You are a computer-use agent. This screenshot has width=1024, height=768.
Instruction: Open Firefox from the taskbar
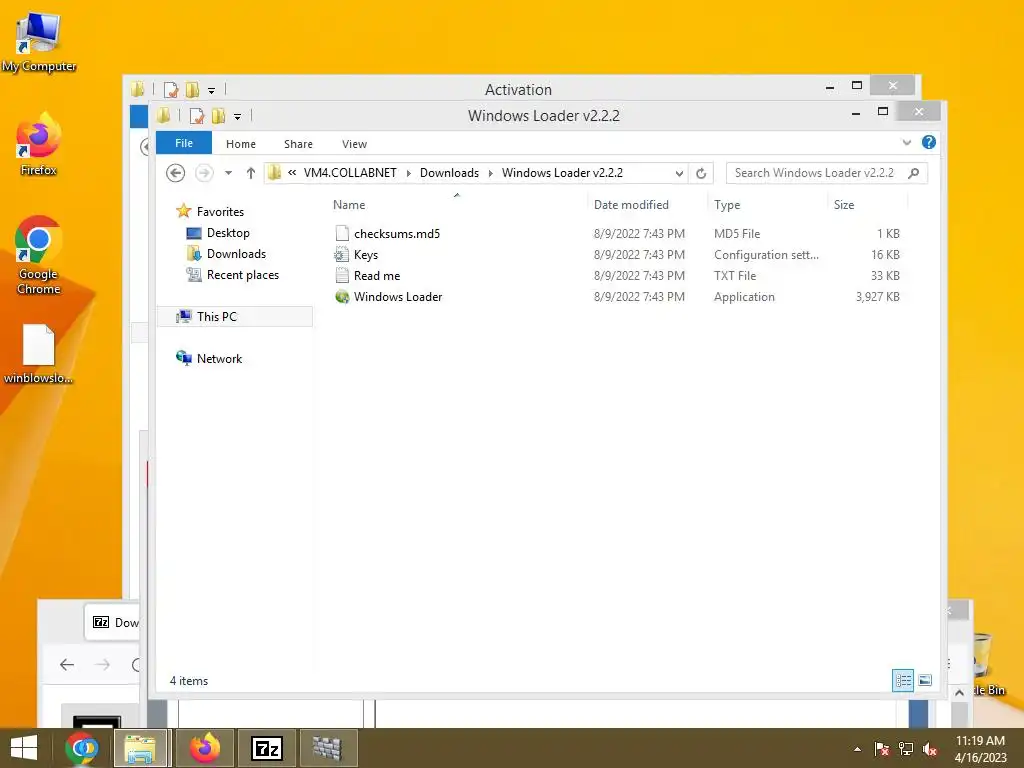point(205,748)
